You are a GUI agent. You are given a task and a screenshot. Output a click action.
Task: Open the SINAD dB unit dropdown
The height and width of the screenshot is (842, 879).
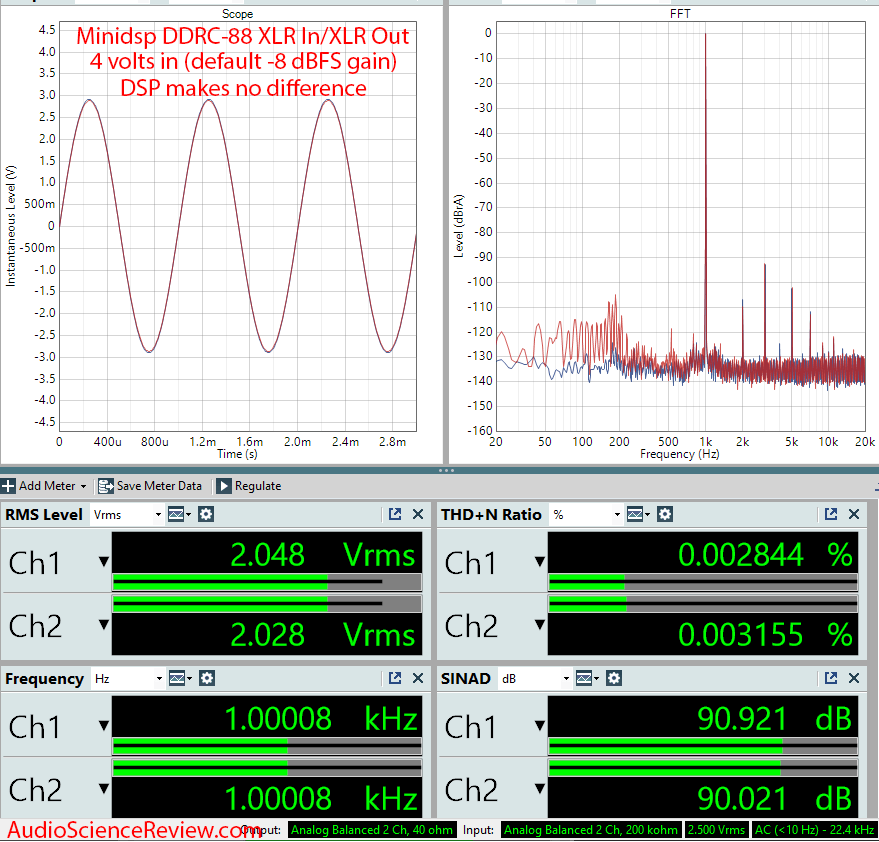(x=534, y=679)
